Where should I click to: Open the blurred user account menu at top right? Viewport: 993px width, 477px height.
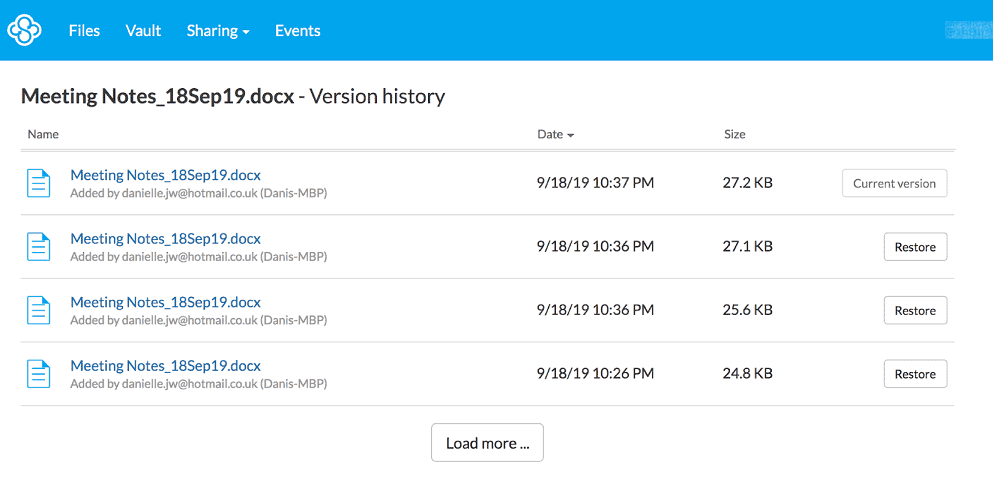(966, 31)
